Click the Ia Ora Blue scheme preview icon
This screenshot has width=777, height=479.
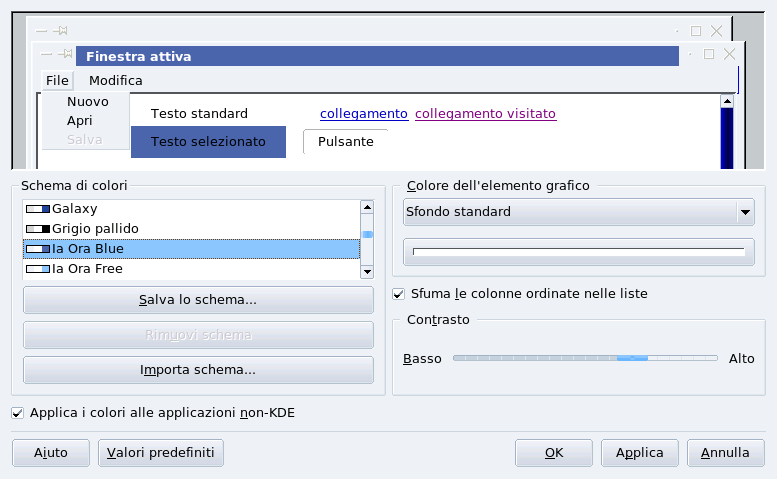(x=38, y=248)
